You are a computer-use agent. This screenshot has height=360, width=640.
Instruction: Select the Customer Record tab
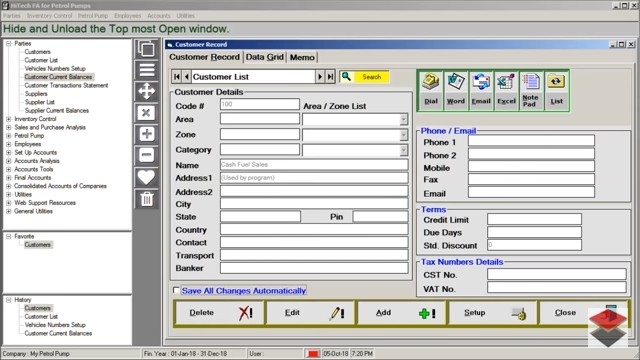pos(204,57)
